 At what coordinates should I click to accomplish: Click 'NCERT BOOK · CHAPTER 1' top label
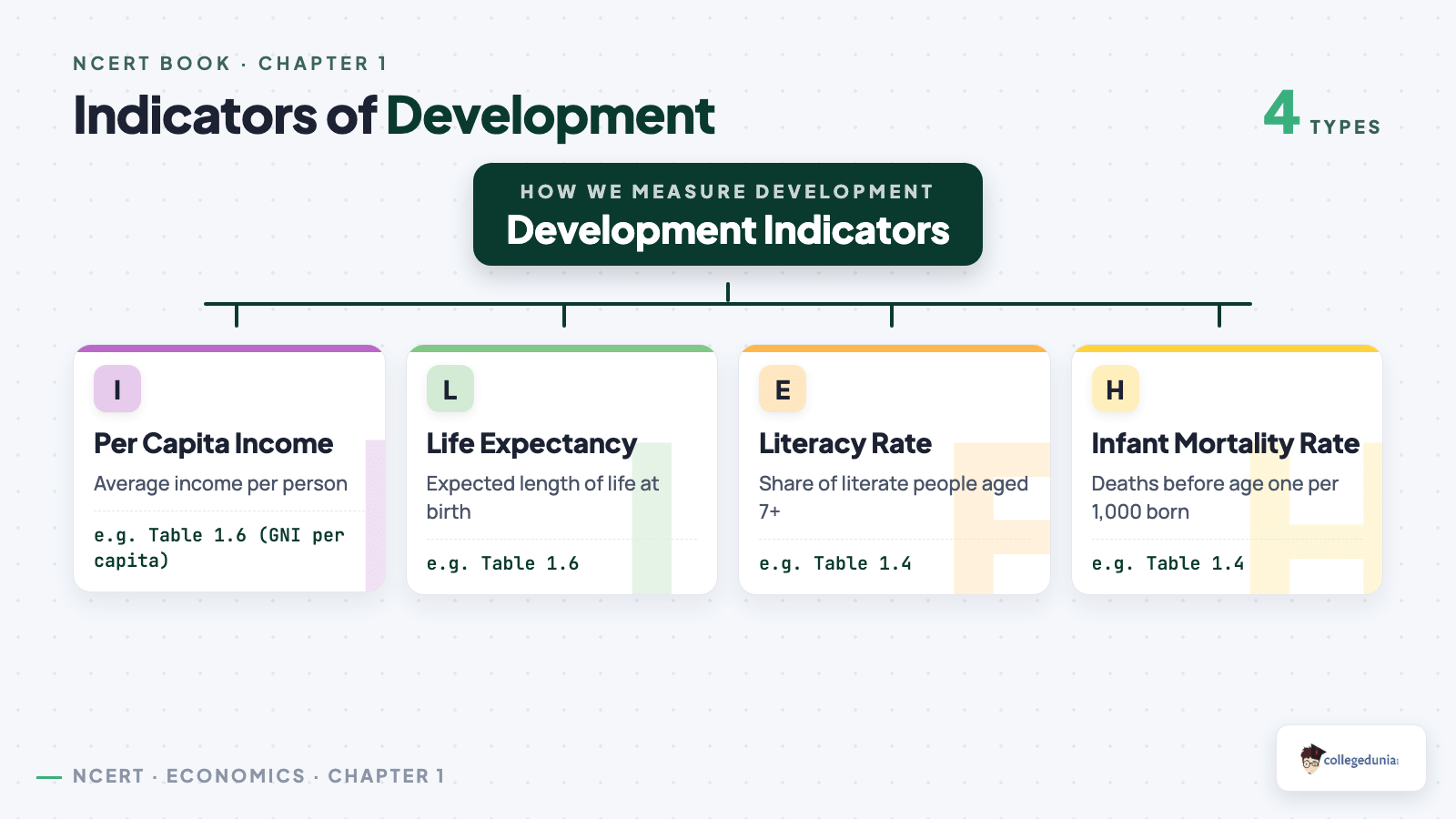(230, 64)
